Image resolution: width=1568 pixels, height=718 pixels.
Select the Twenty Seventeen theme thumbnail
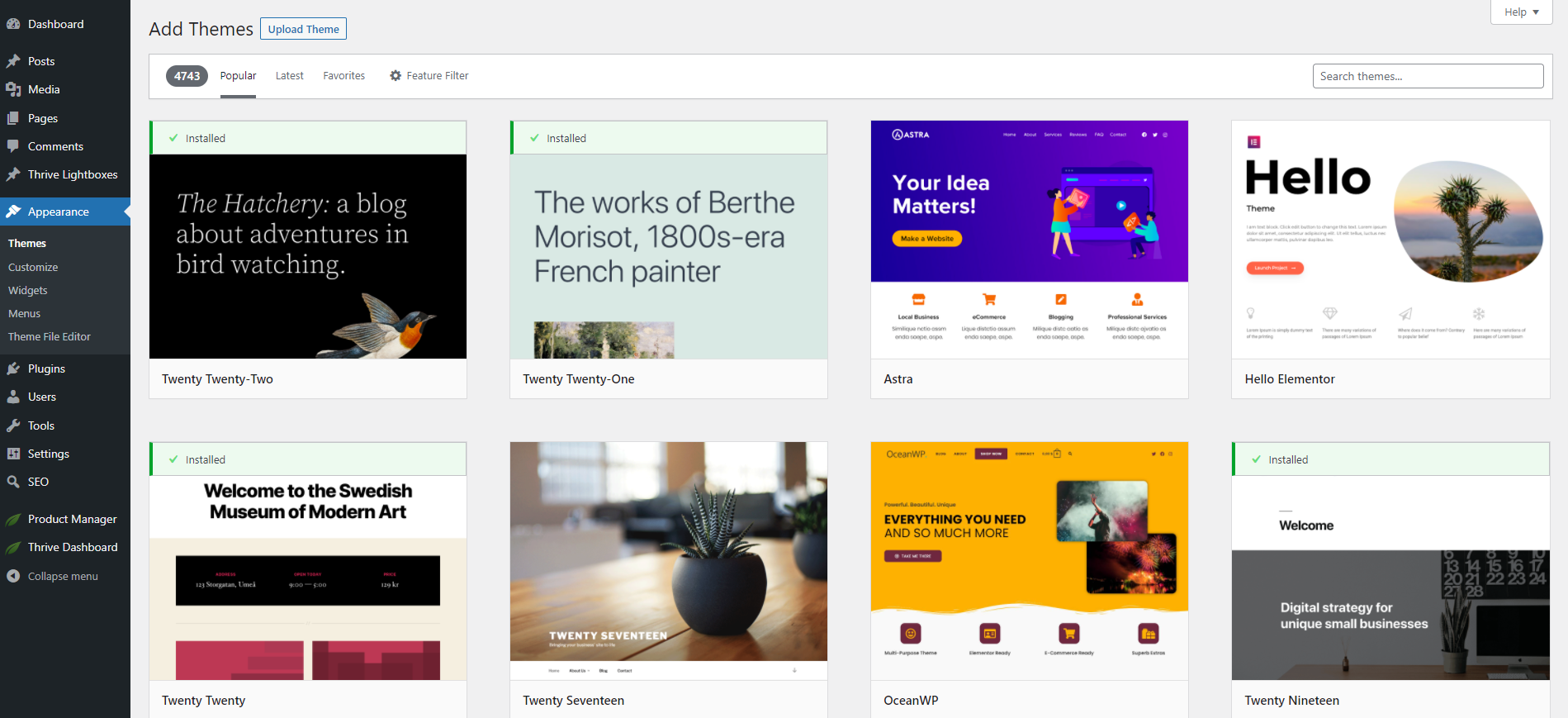tap(669, 561)
